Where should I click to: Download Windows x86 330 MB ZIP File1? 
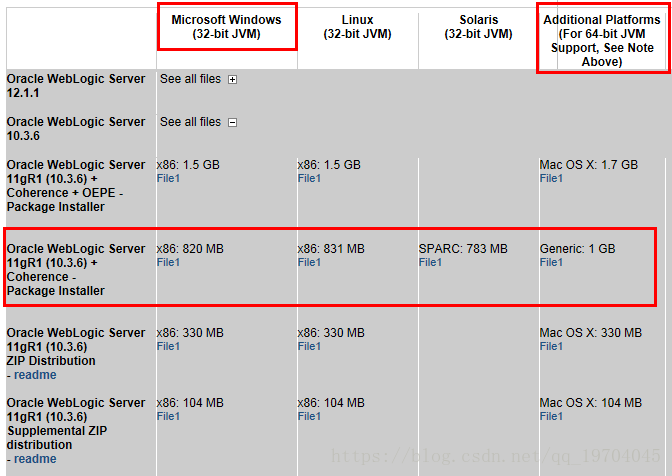coord(168,346)
